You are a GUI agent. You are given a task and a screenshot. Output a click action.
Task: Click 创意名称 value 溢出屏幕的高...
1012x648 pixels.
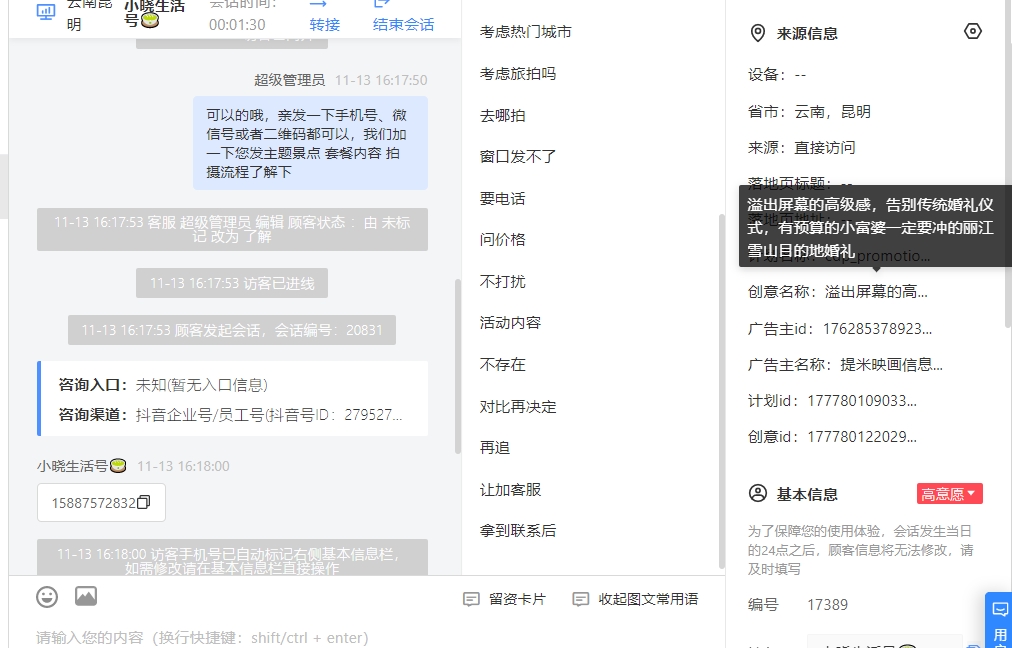[876, 292]
